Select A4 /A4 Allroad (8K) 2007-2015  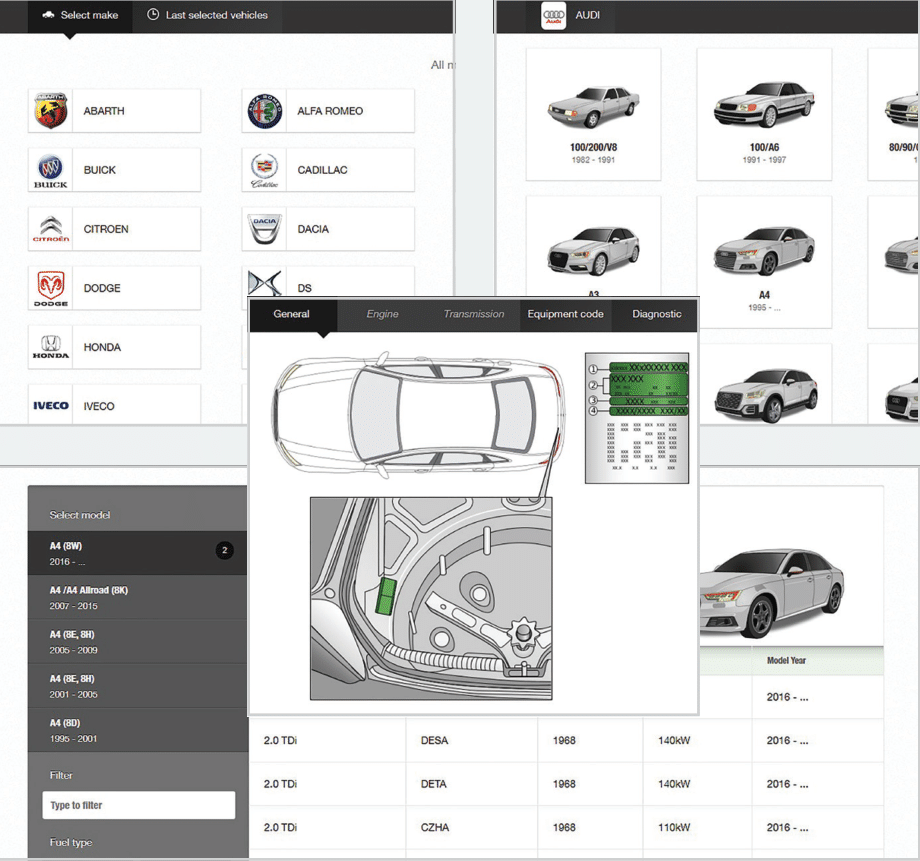(x=138, y=597)
